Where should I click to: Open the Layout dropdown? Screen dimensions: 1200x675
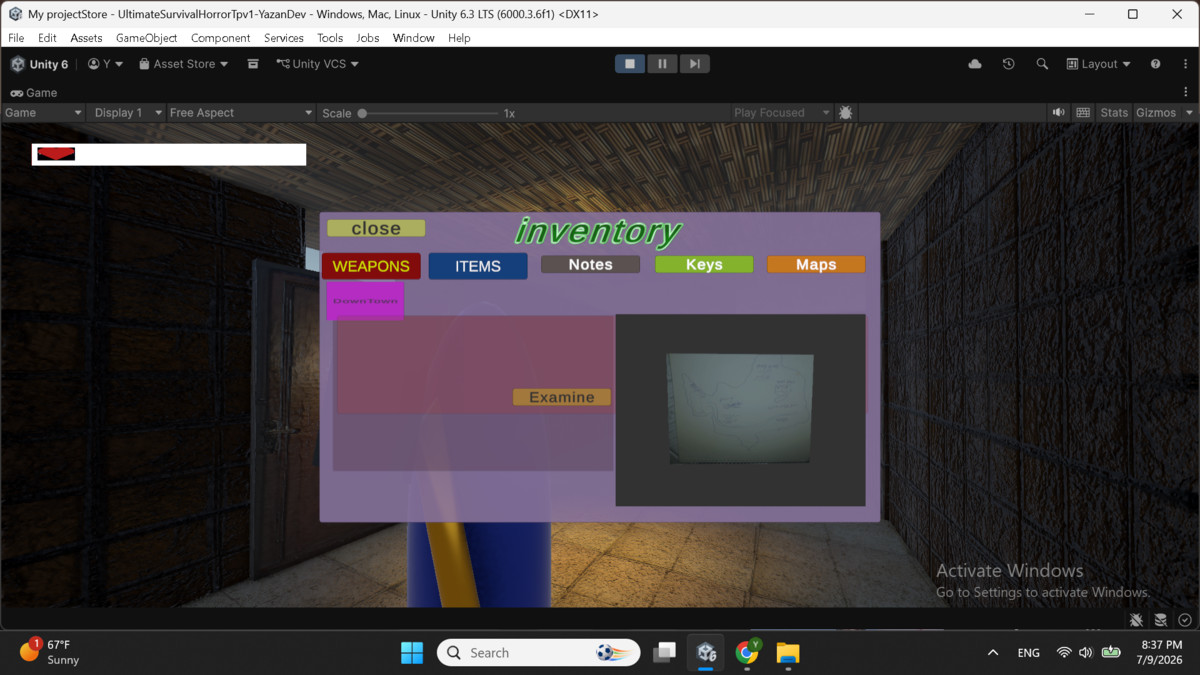1099,64
